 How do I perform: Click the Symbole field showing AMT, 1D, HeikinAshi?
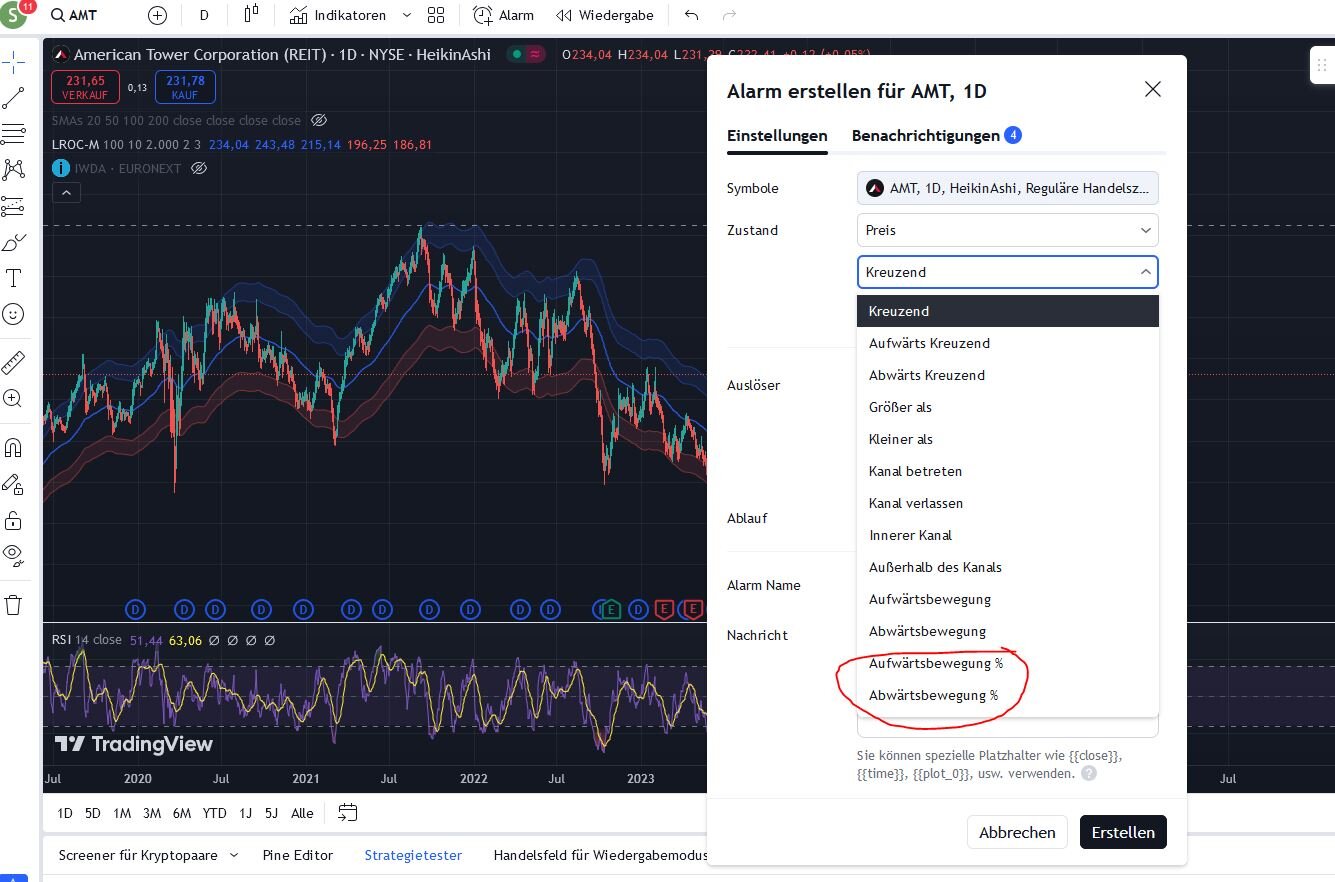[x=1008, y=188]
